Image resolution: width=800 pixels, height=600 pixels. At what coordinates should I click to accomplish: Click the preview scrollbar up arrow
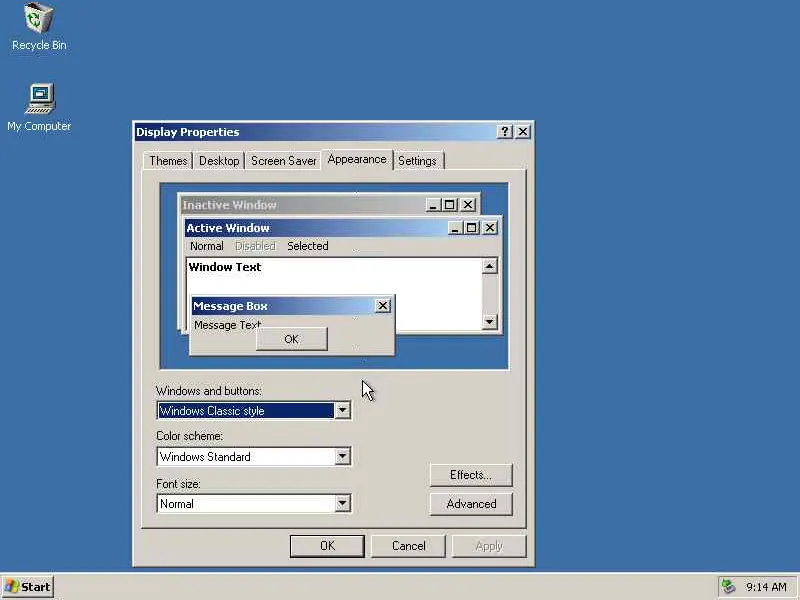489,266
